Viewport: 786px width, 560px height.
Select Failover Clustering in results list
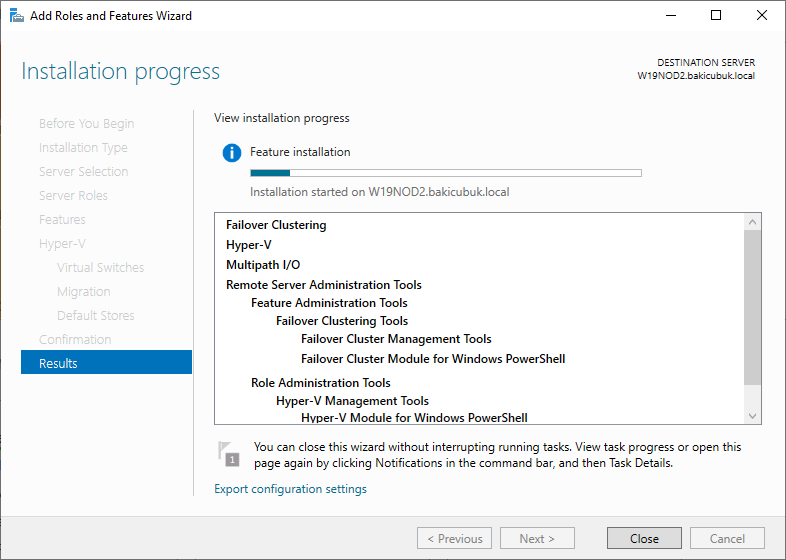click(276, 225)
